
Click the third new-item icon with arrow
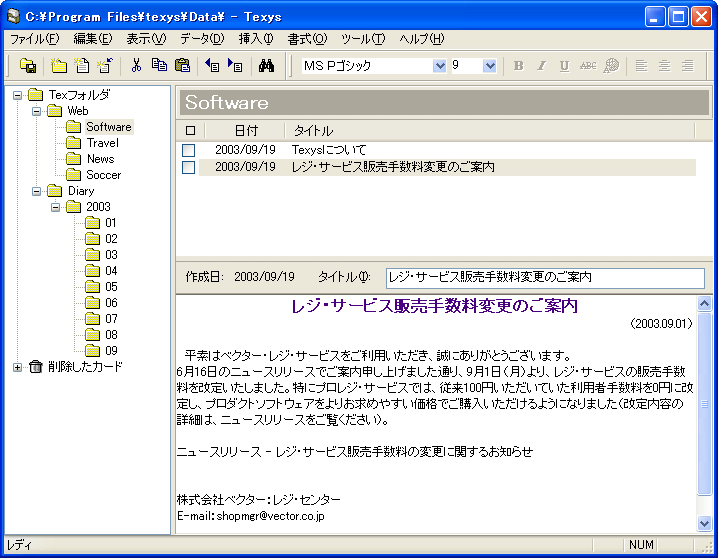(x=105, y=65)
